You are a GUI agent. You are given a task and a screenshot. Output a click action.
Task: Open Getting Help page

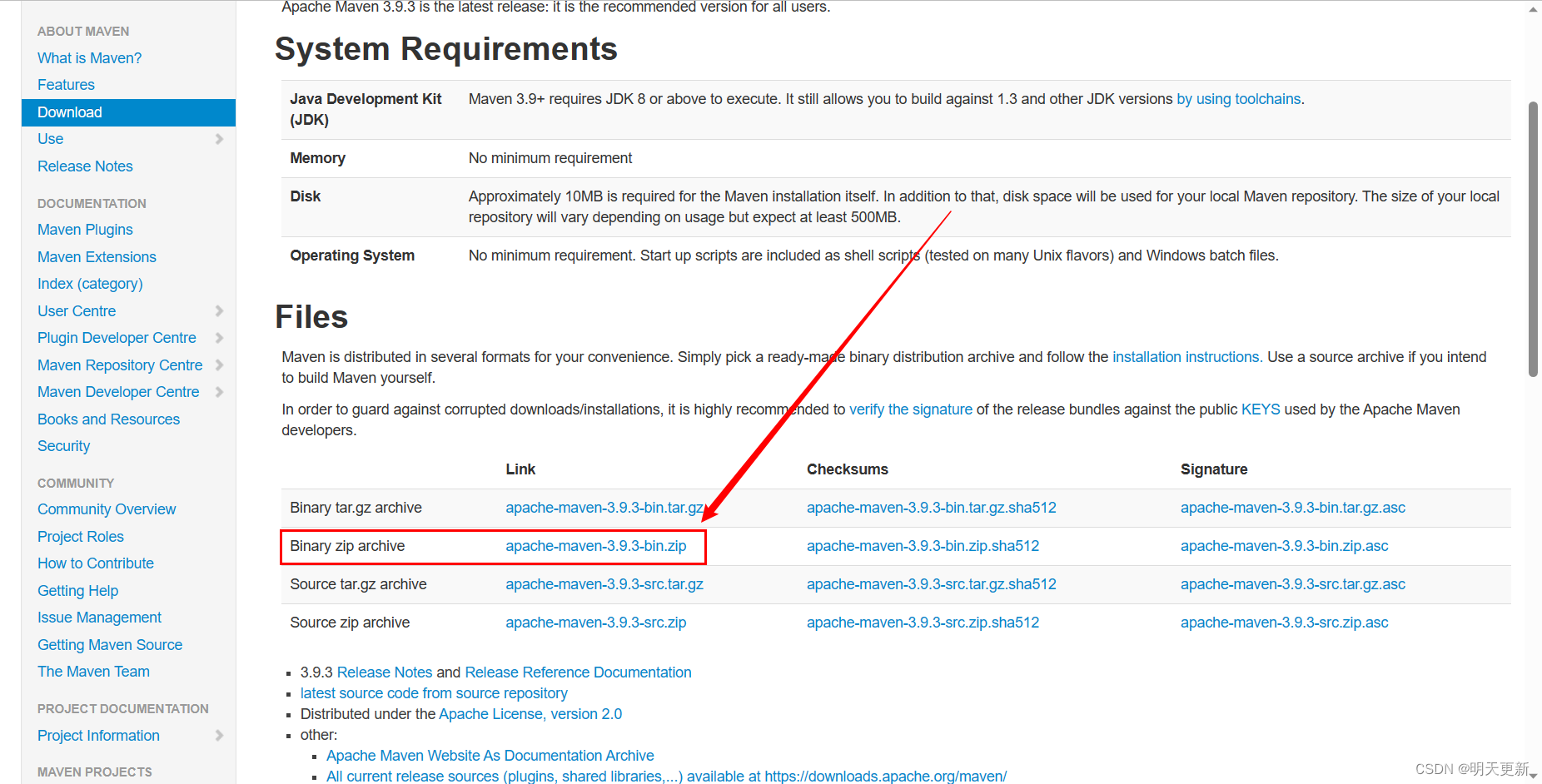point(77,591)
